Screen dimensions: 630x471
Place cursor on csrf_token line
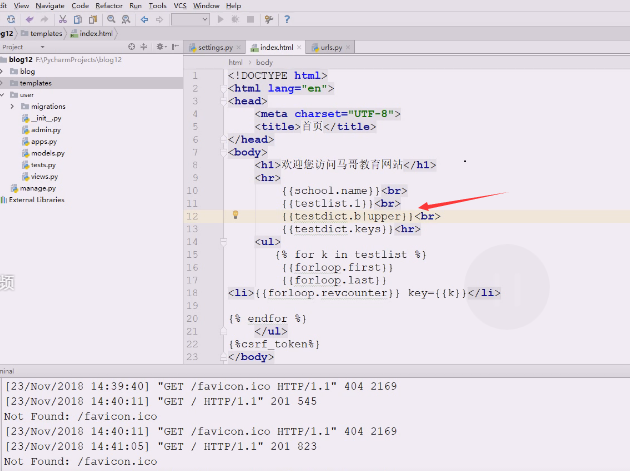click(274, 344)
